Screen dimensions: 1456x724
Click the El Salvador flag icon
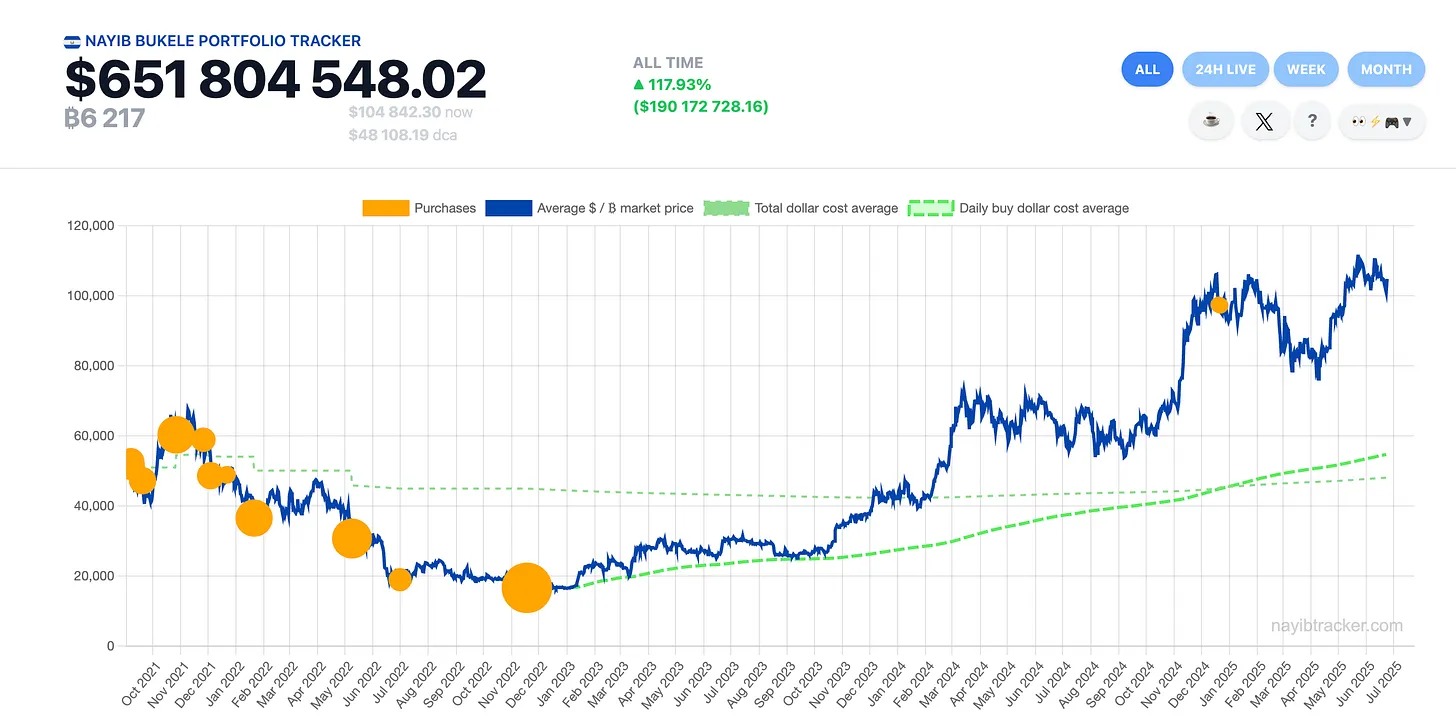tap(72, 42)
